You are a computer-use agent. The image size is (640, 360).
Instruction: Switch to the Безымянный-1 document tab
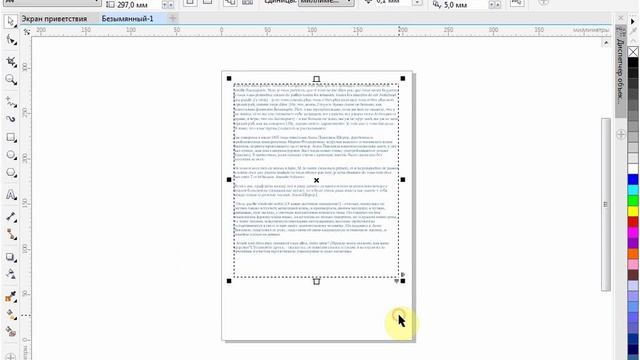tap(127, 18)
